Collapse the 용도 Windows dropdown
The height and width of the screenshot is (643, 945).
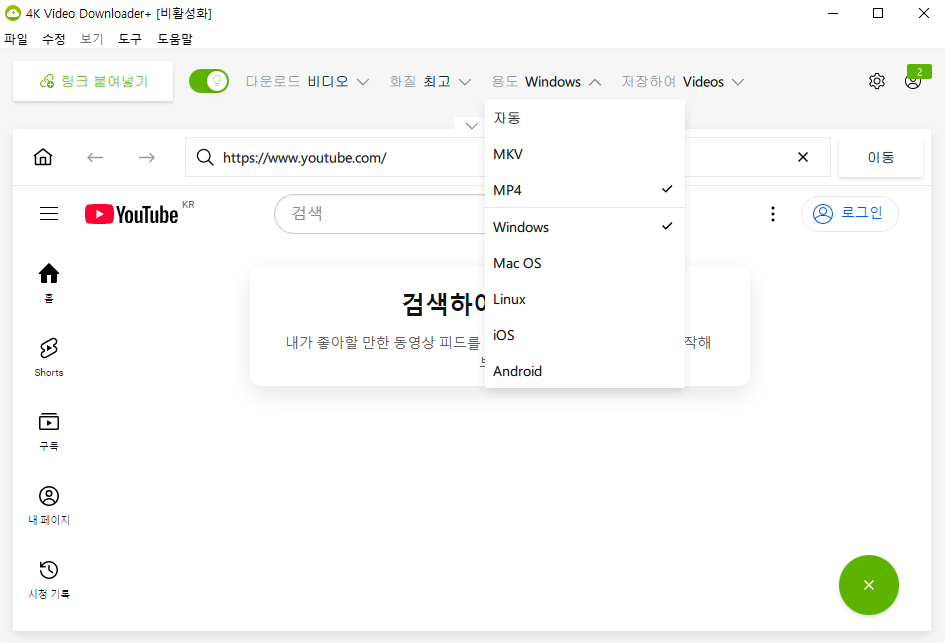[546, 81]
